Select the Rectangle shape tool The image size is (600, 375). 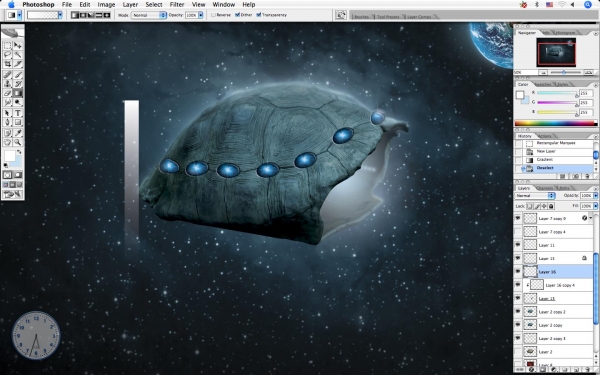(x=18, y=122)
